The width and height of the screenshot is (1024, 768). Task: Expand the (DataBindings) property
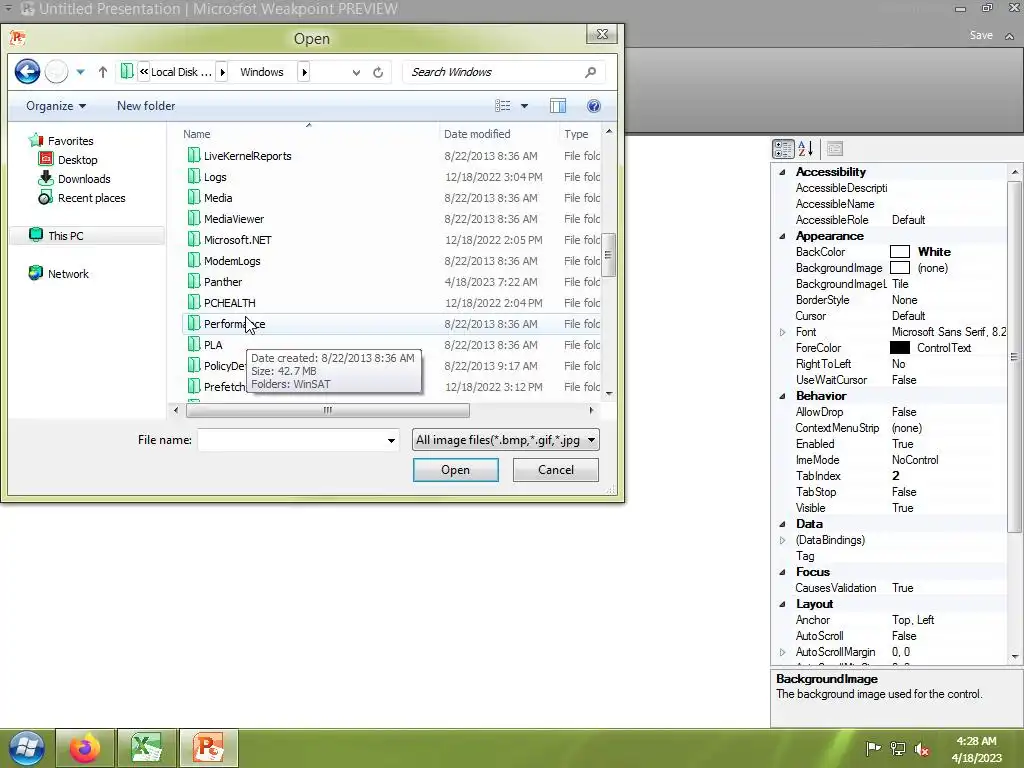point(782,540)
